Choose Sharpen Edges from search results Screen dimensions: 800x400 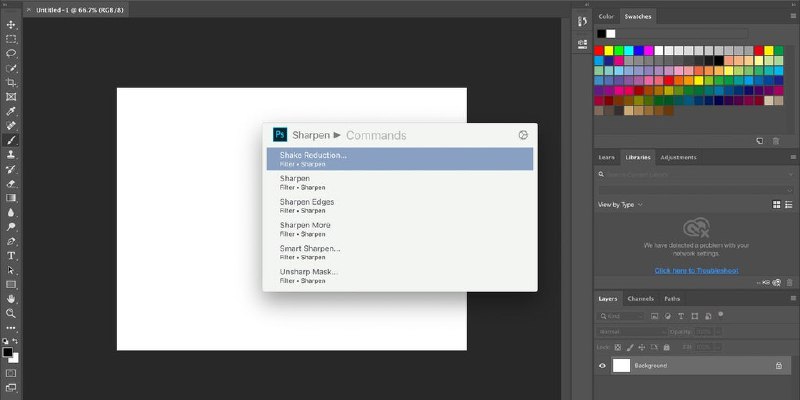coord(400,206)
